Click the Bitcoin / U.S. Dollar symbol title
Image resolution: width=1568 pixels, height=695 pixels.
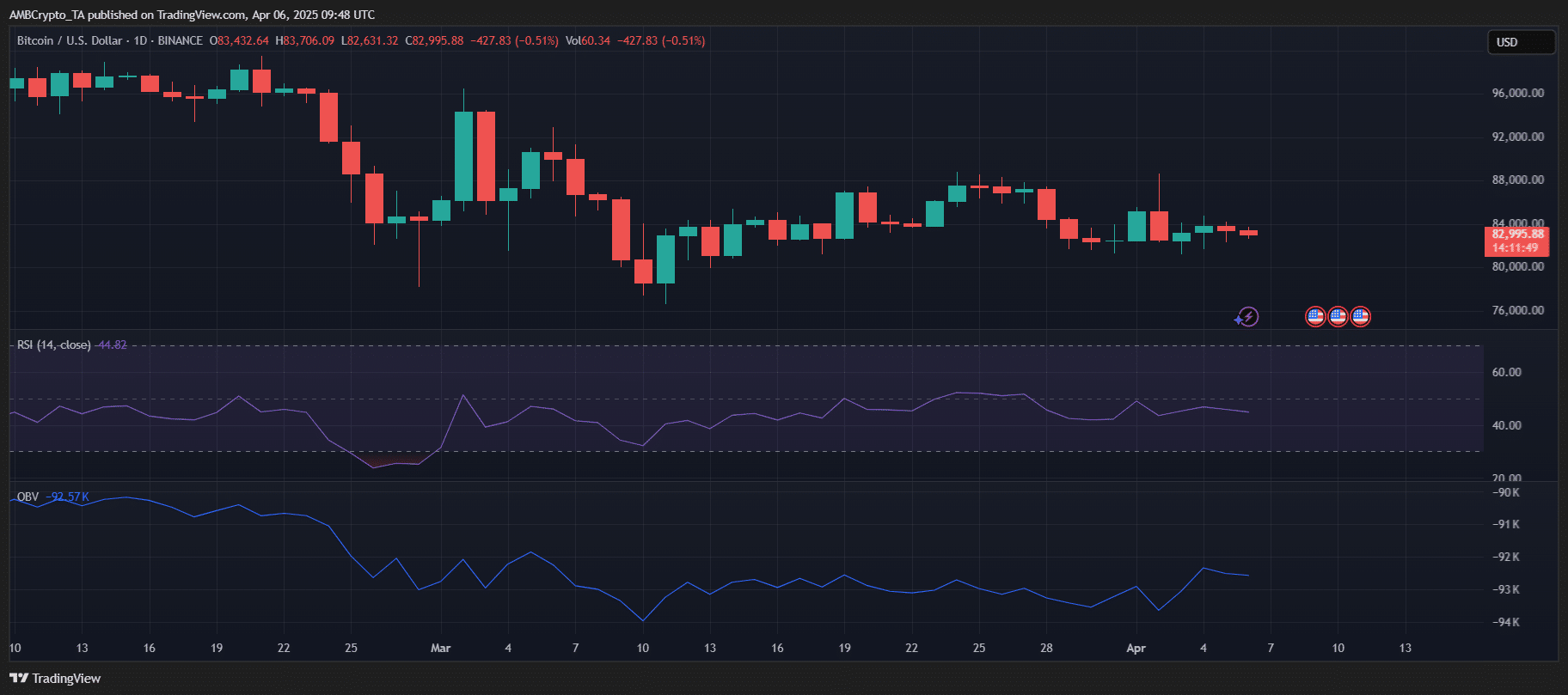coord(70,40)
